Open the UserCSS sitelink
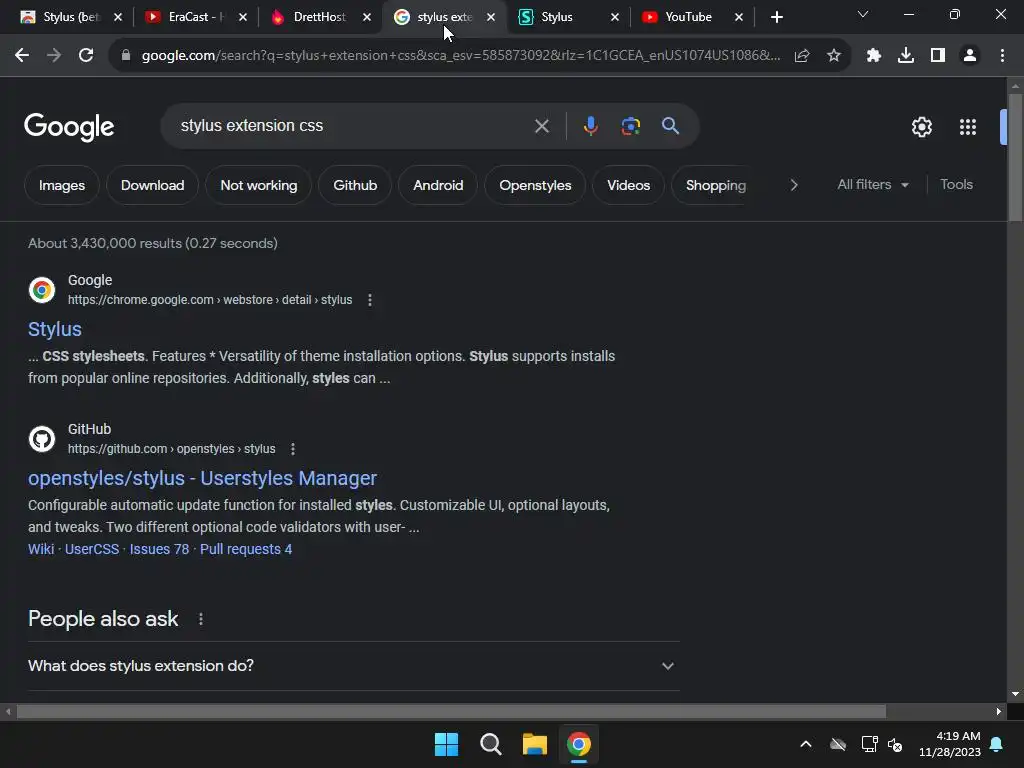This screenshot has width=1024, height=768. click(92, 549)
